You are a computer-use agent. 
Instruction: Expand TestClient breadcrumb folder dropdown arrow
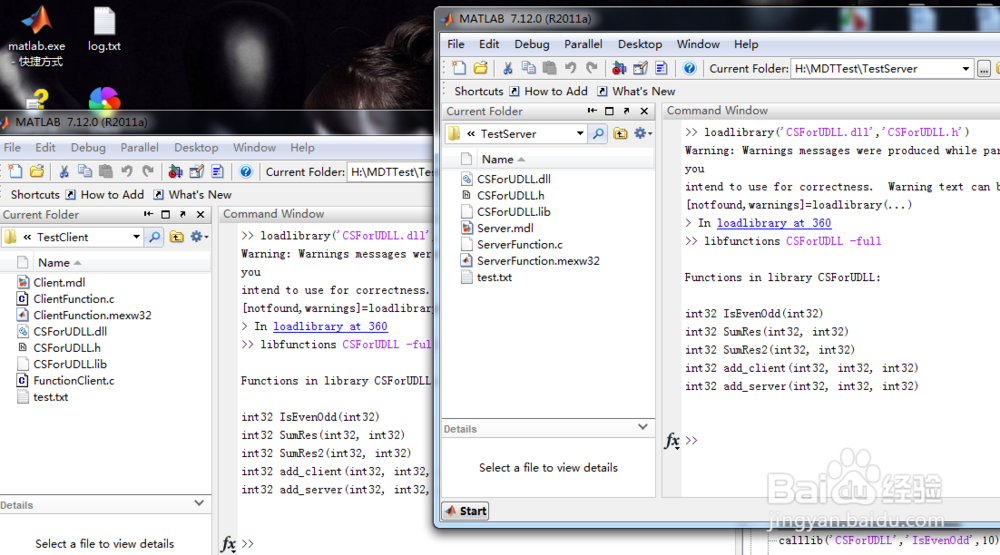click(x=136, y=237)
